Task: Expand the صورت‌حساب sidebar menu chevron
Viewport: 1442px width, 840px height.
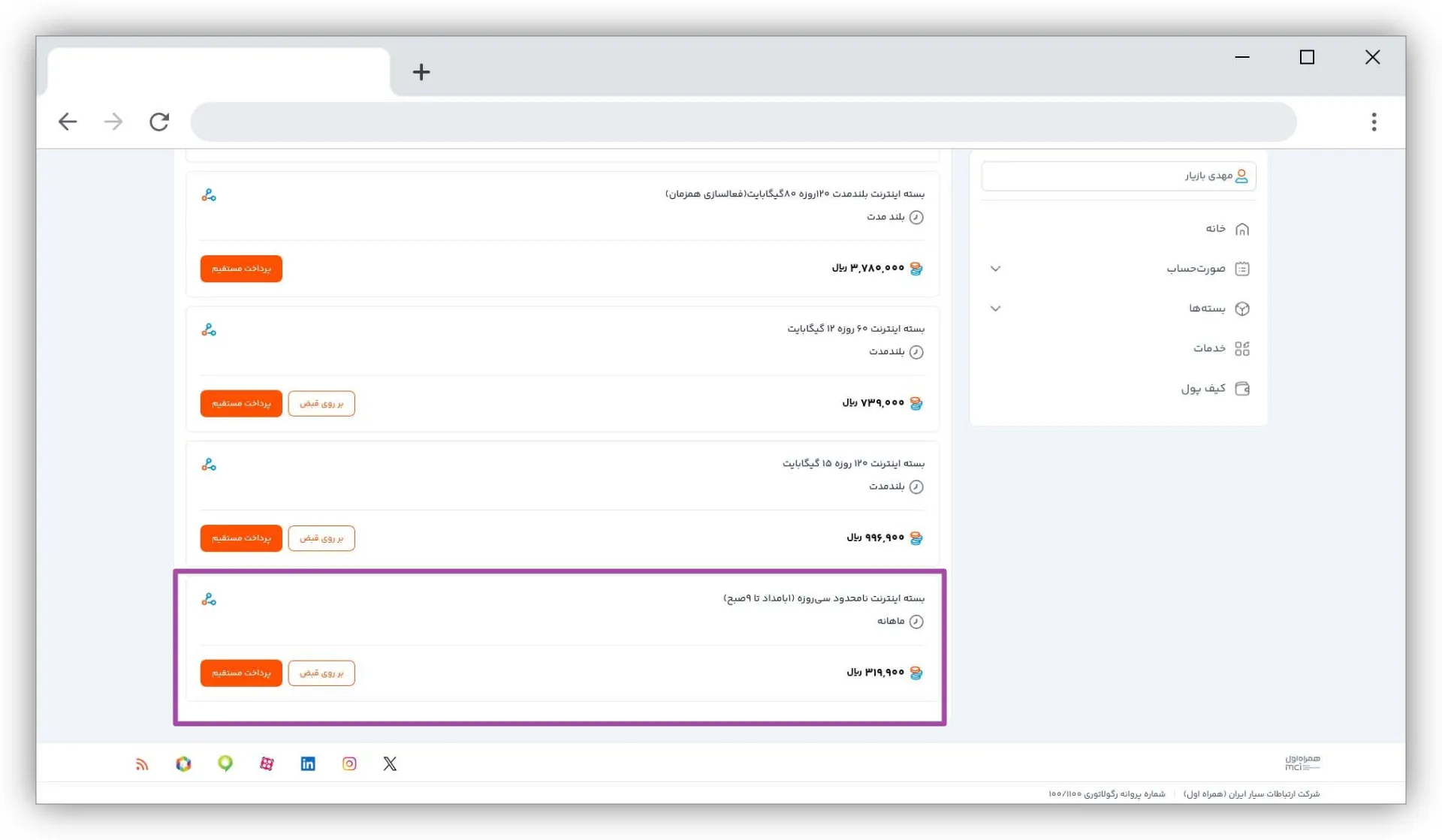Action: (x=995, y=269)
